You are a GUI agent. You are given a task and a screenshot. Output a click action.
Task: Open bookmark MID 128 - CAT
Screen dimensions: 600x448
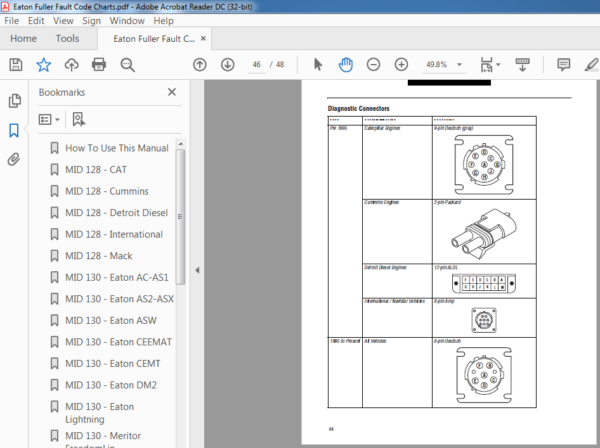(x=96, y=169)
